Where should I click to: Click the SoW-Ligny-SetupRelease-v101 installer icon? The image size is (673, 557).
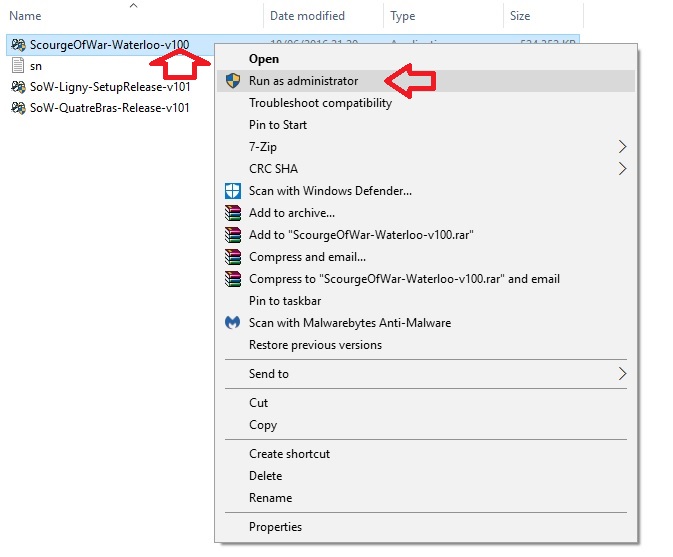18,87
